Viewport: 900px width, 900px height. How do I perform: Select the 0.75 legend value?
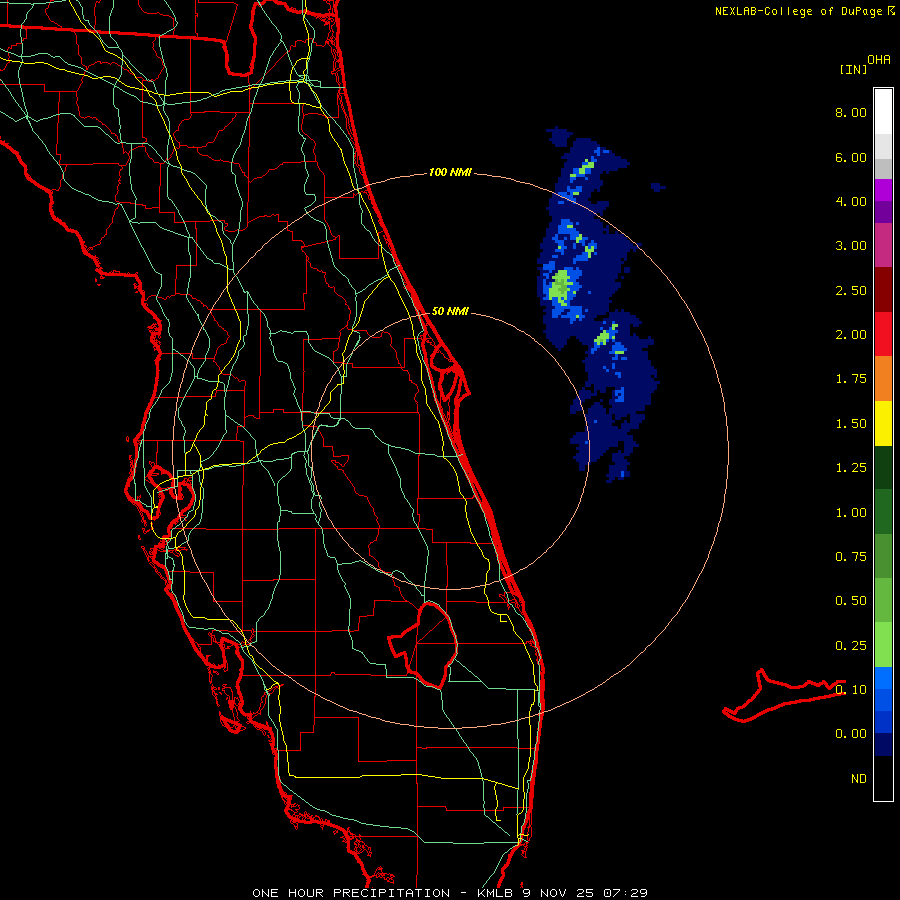tap(851, 557)
